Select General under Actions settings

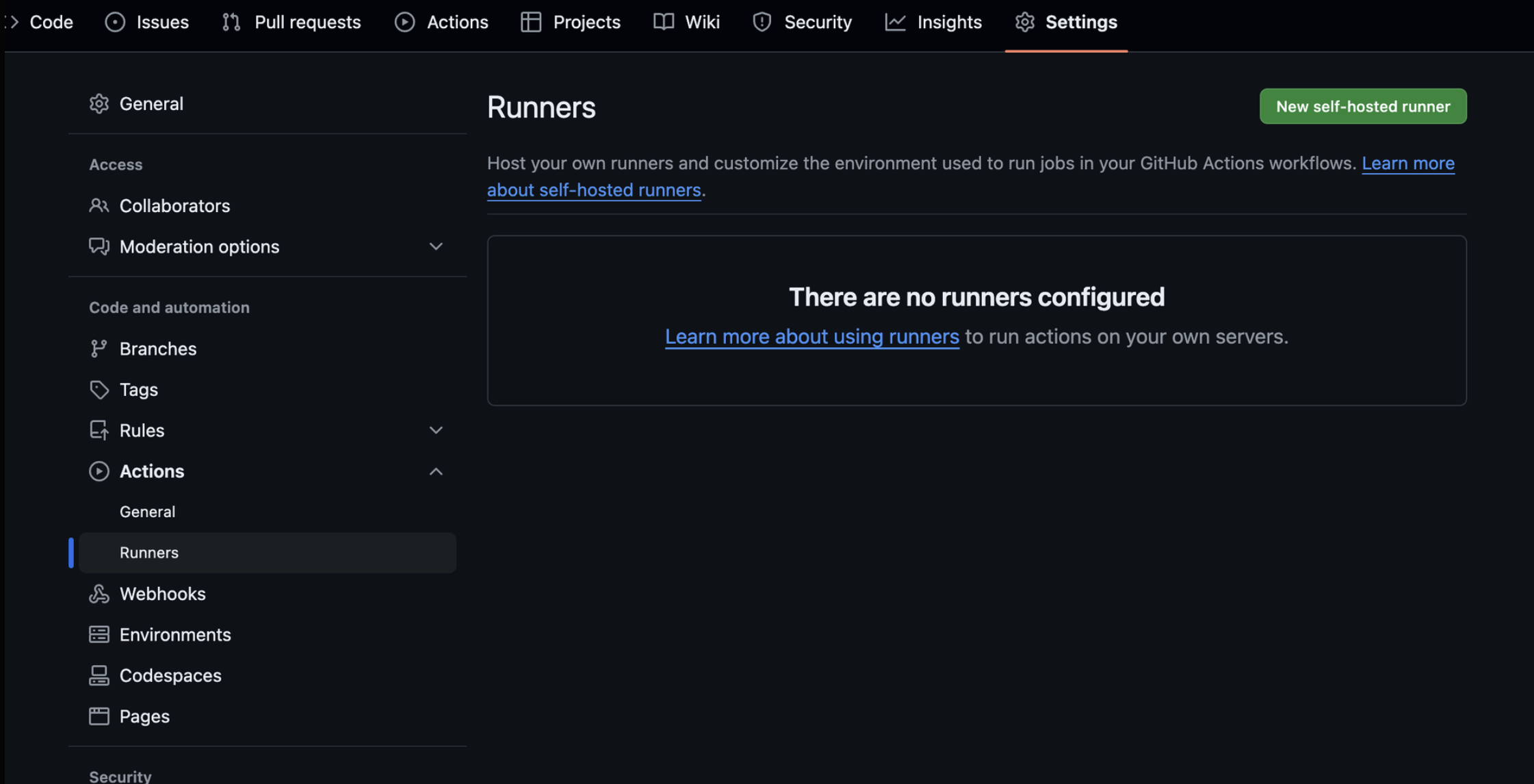click(147, 512)
